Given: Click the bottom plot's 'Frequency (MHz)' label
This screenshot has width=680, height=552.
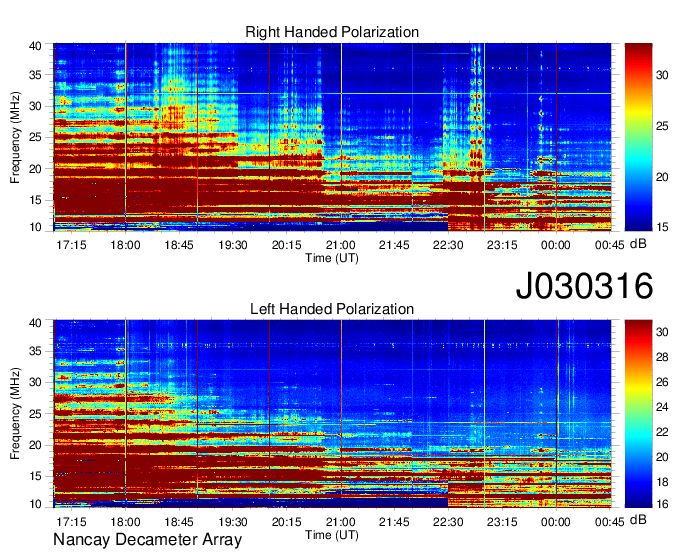Looking at the screenshot, I should click(15, 414).
